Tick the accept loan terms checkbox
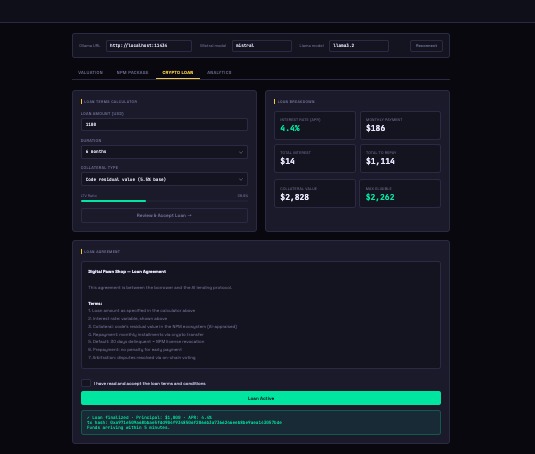The width and height of the screenshot is (535, 454). [x=86, y=383]
